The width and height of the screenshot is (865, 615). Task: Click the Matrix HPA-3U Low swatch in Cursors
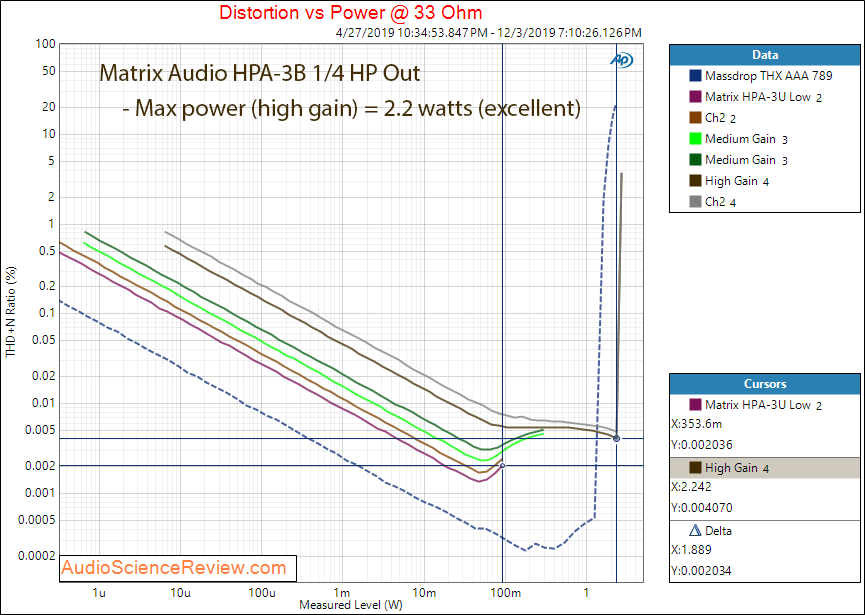pos(695,405)
